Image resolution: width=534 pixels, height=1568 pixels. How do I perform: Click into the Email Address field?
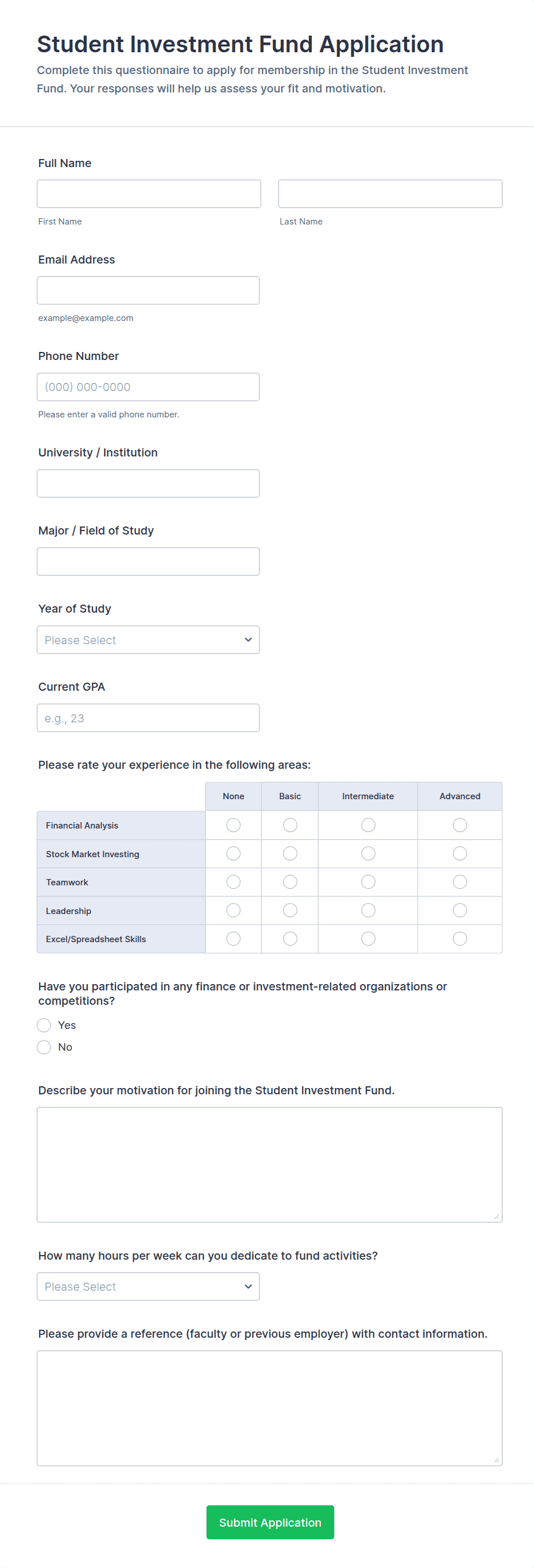coord(148,291)
